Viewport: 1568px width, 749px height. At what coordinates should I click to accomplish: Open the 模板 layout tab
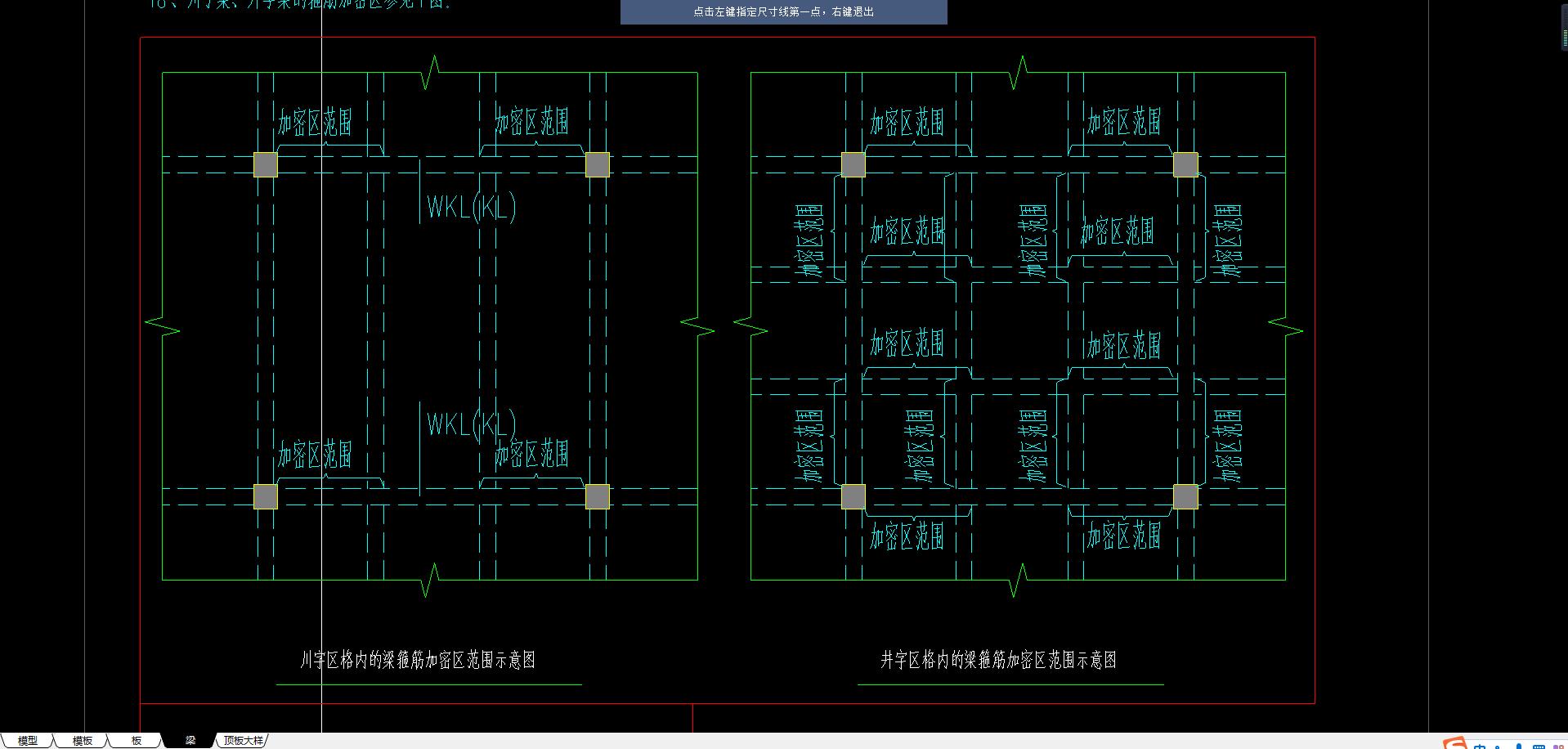[x=82, y=741]
